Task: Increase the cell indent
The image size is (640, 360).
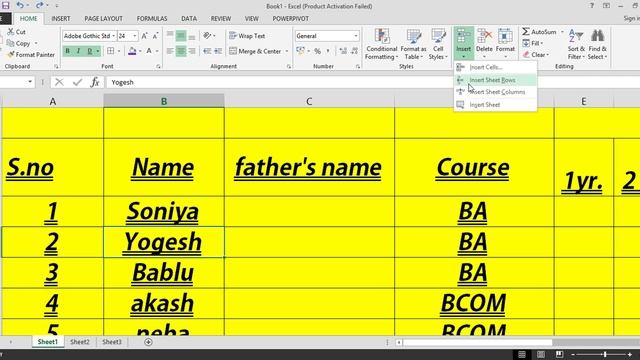Action: (218, 51)
